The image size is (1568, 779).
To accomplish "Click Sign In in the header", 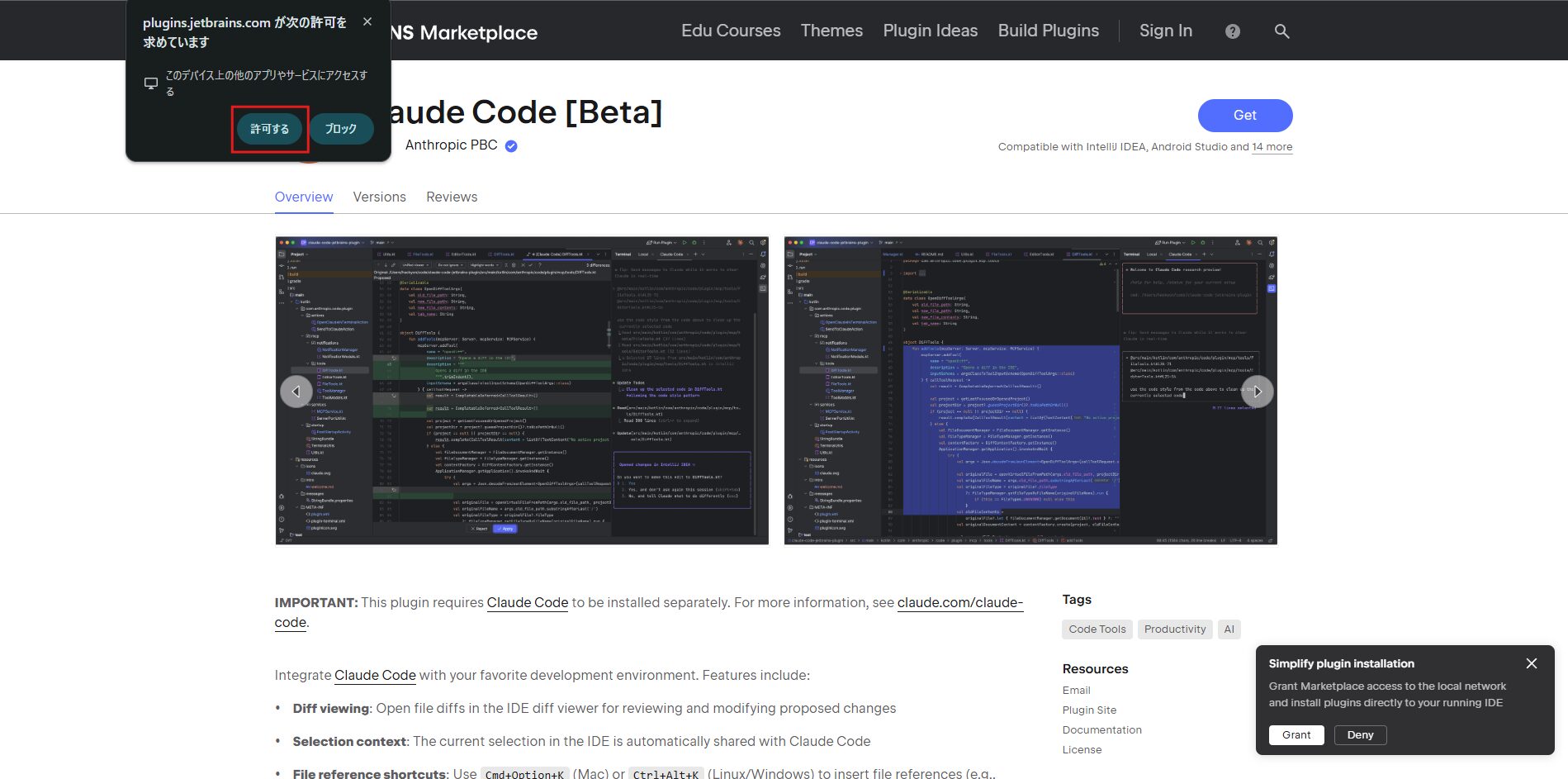I will click(x=1165, y=31).
